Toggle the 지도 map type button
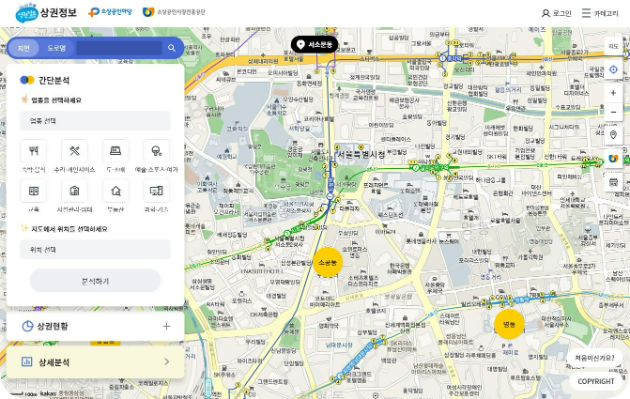 click(x=613, y=47)
